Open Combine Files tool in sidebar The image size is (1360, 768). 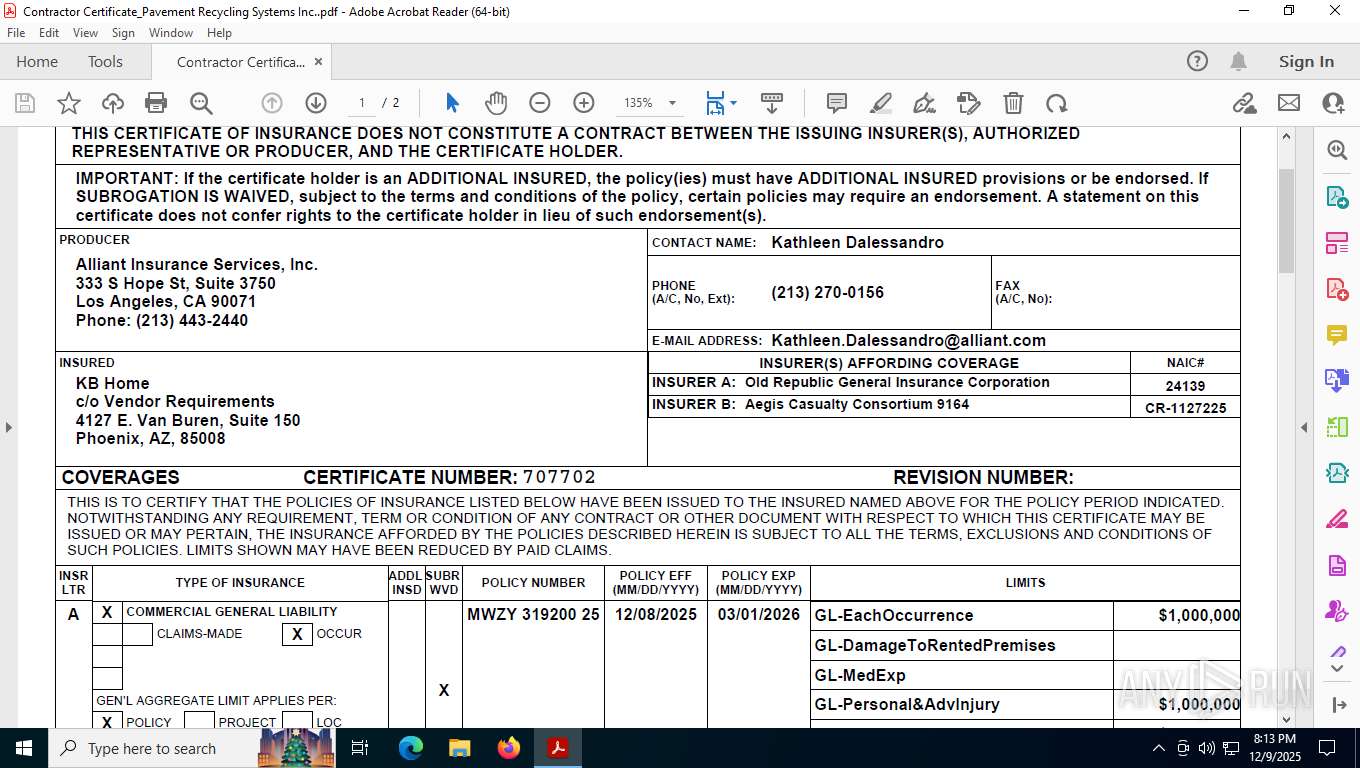click(1337, 381)
